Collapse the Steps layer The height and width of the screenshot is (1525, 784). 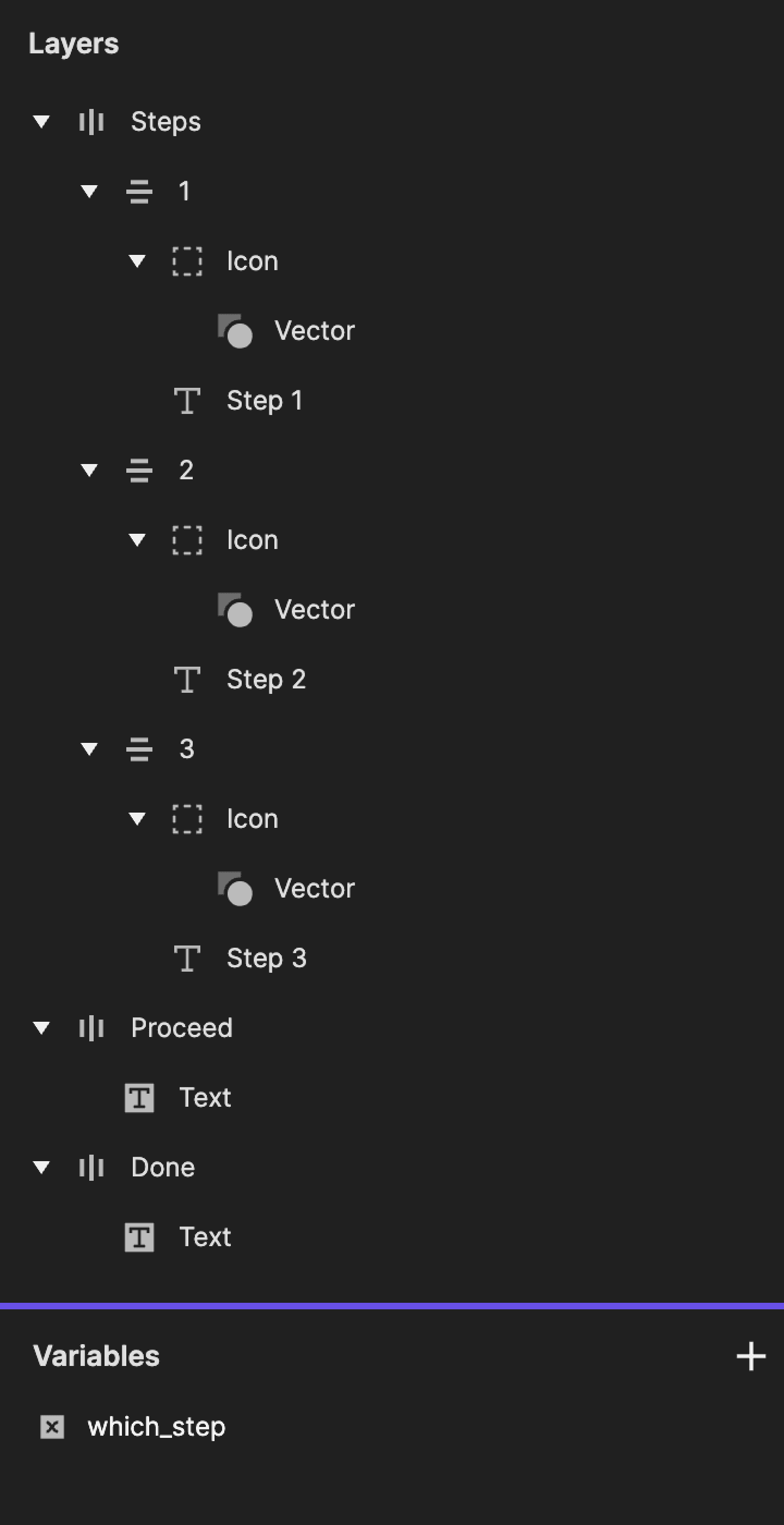40,121
